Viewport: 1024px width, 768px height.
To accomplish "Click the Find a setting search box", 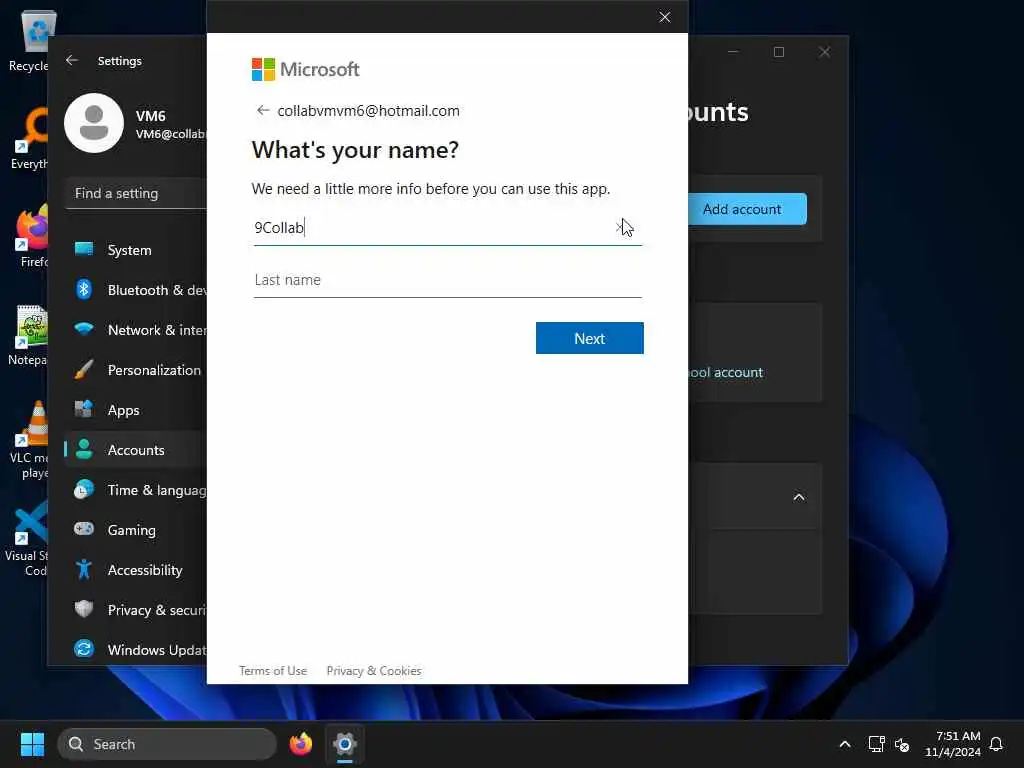I will coord(136,193).
